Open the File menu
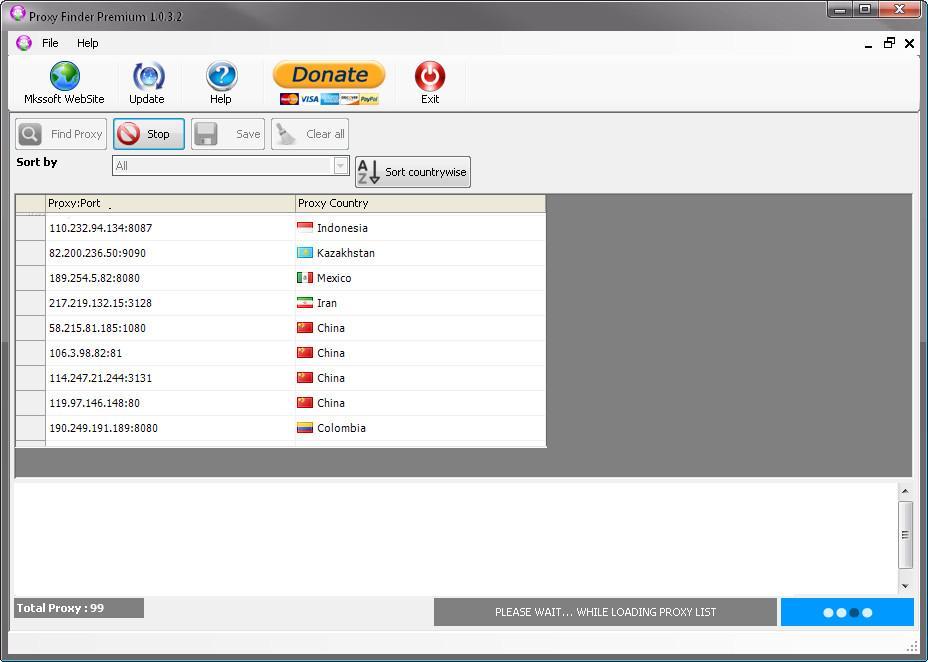Image resolution: width=928 pixels, height=662 pixels. coord(50,43)
